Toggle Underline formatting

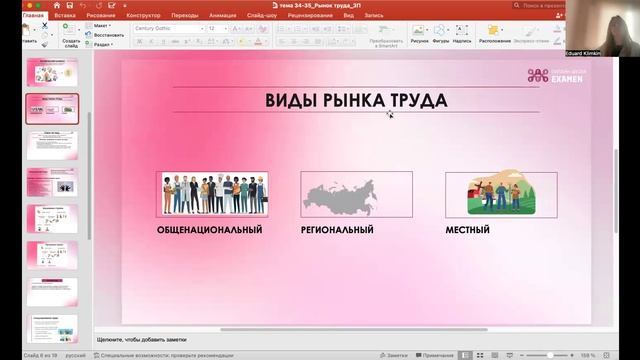pos(163,42)
